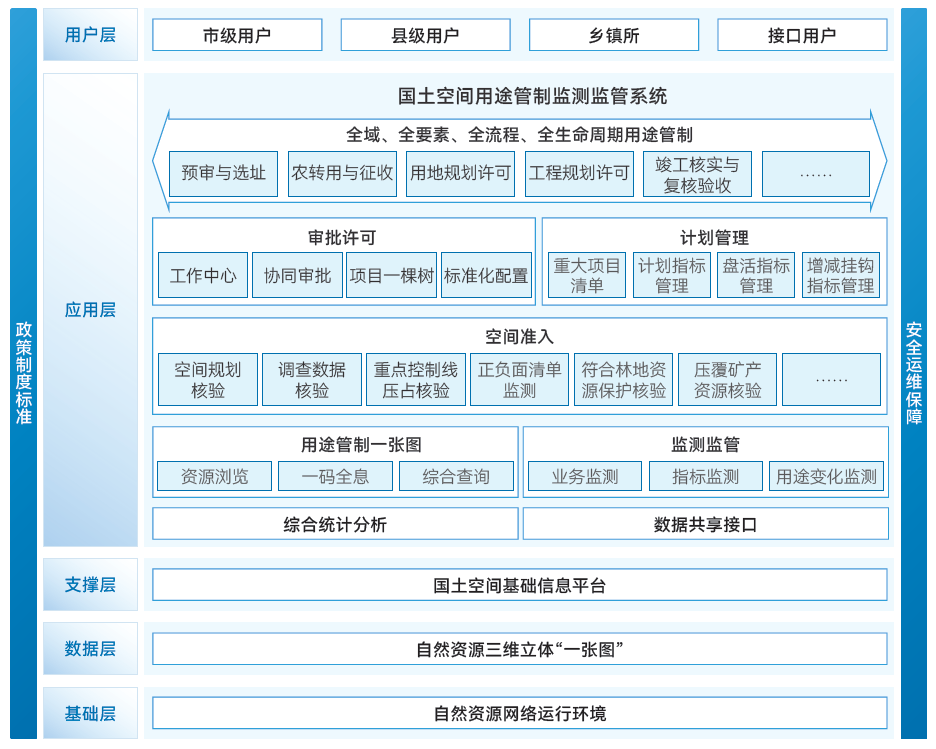Open the 预审与选址 module
936x749 pixels.
click(x=223, y=174)
